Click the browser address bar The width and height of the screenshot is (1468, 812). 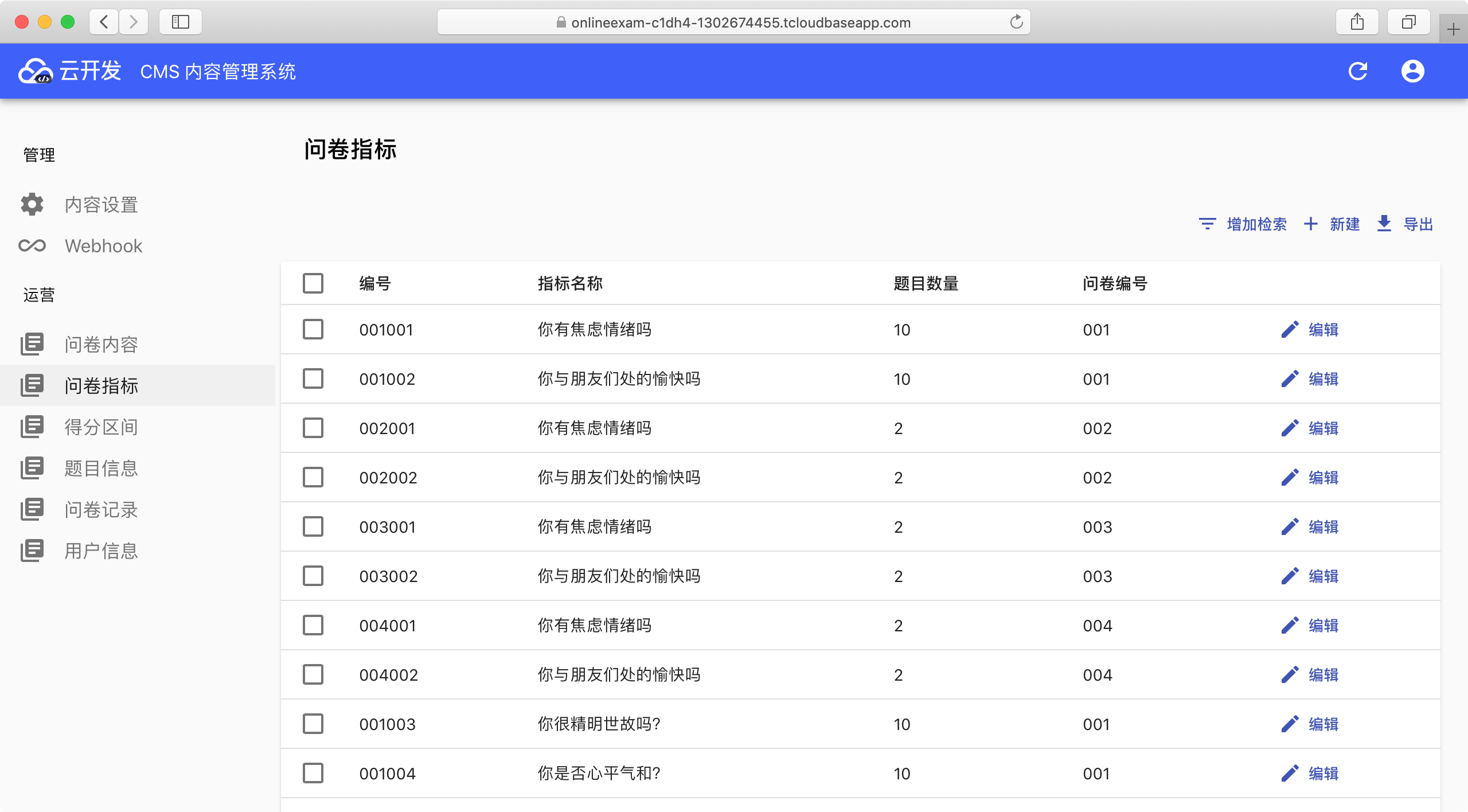[x=734, y=22]
